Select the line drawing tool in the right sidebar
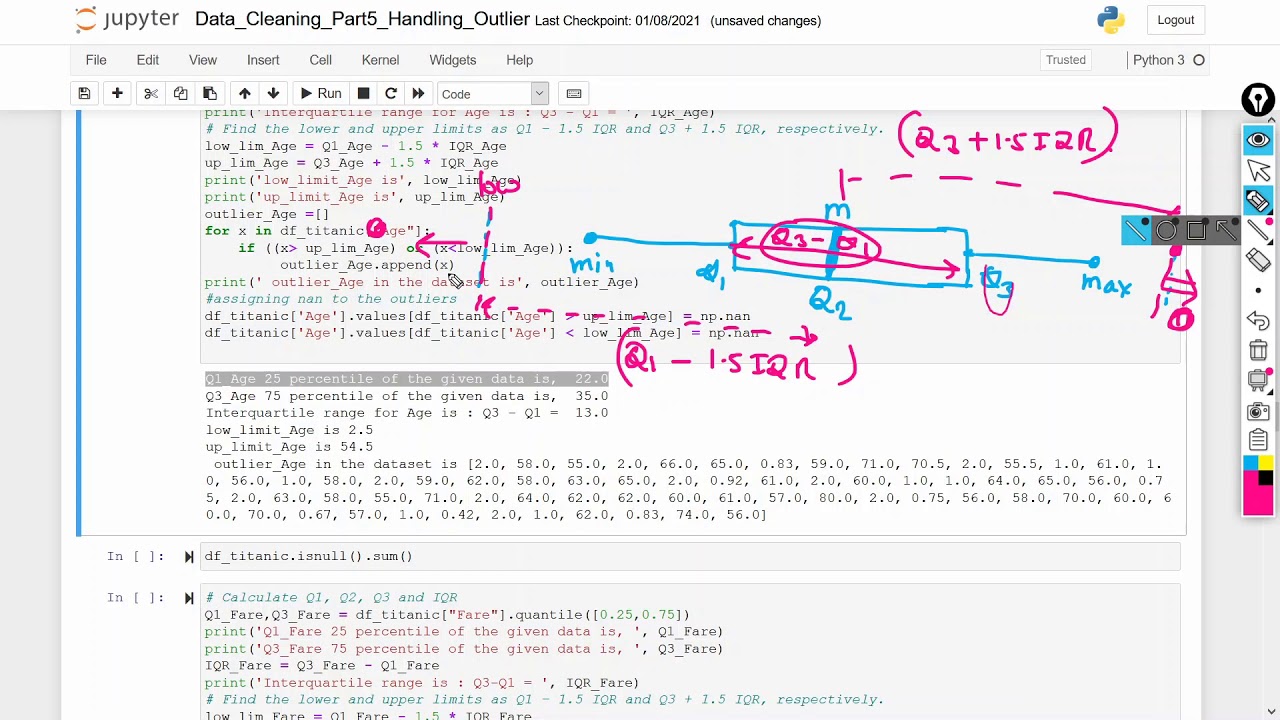Image resolution: width=1280 pixels, height=720 pixels. (1258, 231)
